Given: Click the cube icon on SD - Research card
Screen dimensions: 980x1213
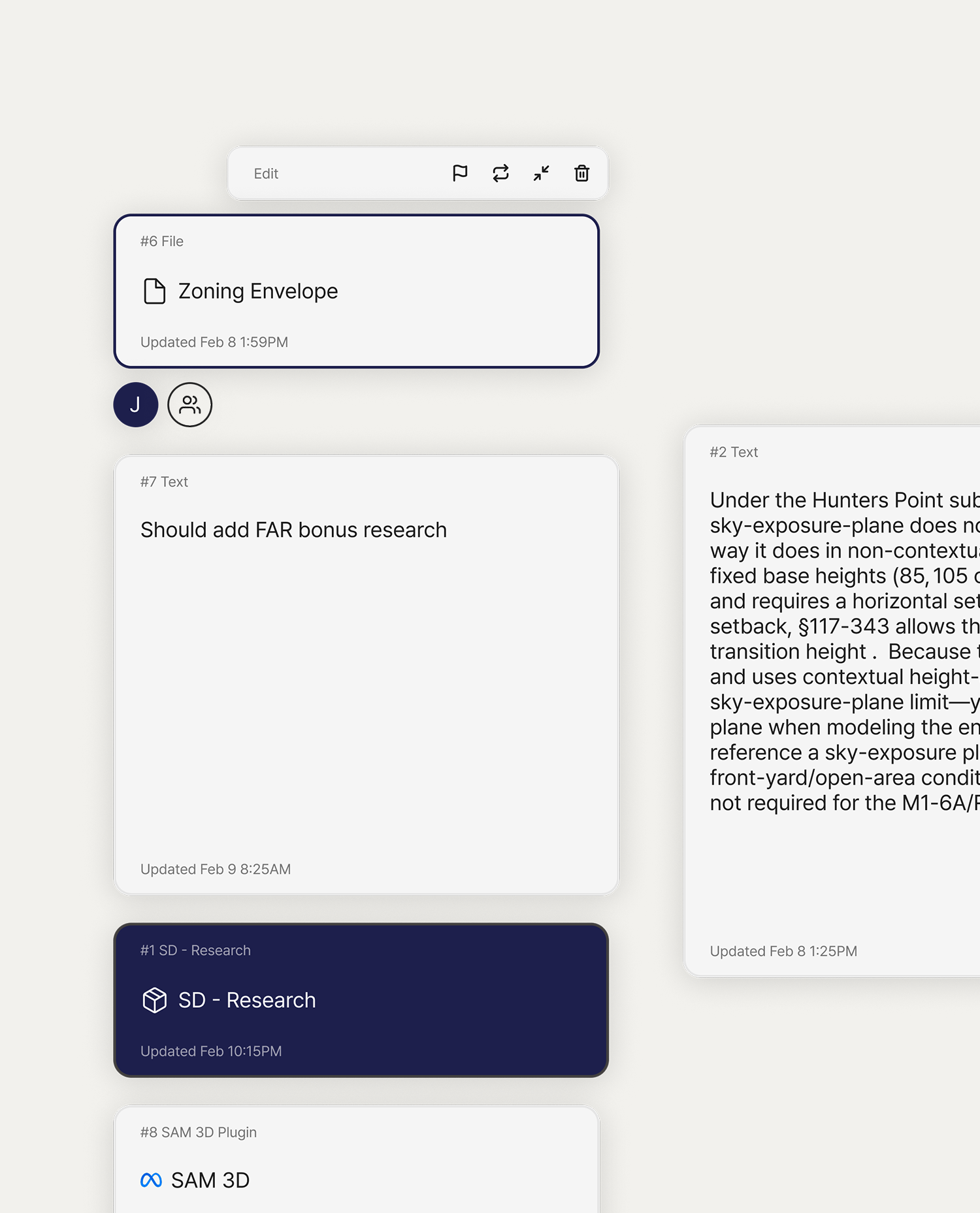Looking at the screenshot, I should point(155,1000).
